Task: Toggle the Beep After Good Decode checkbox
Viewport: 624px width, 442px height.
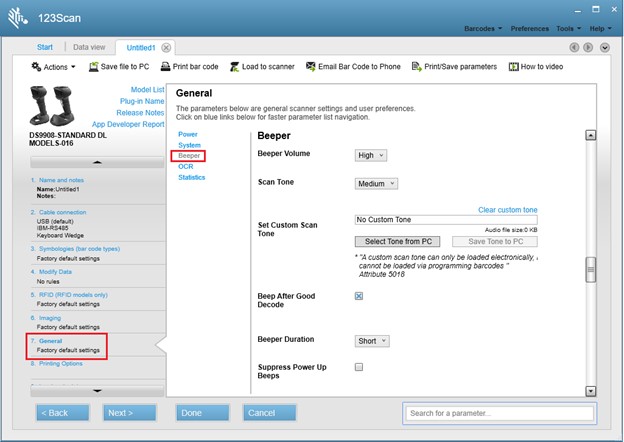Action: pyautogui.click(x=359, y=296)
